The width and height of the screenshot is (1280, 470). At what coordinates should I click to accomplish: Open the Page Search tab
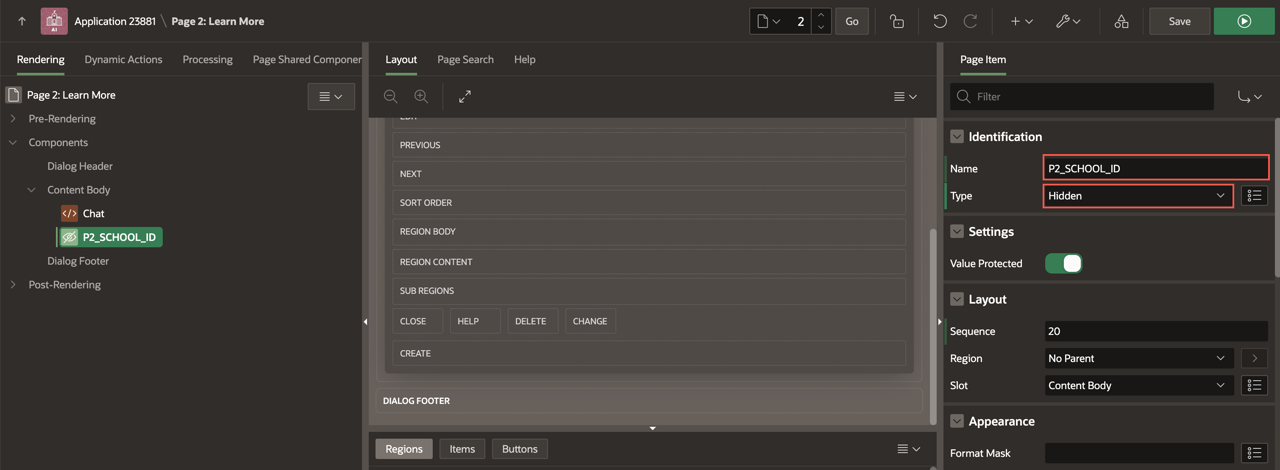pyautogui.click(x=465, y=59)
